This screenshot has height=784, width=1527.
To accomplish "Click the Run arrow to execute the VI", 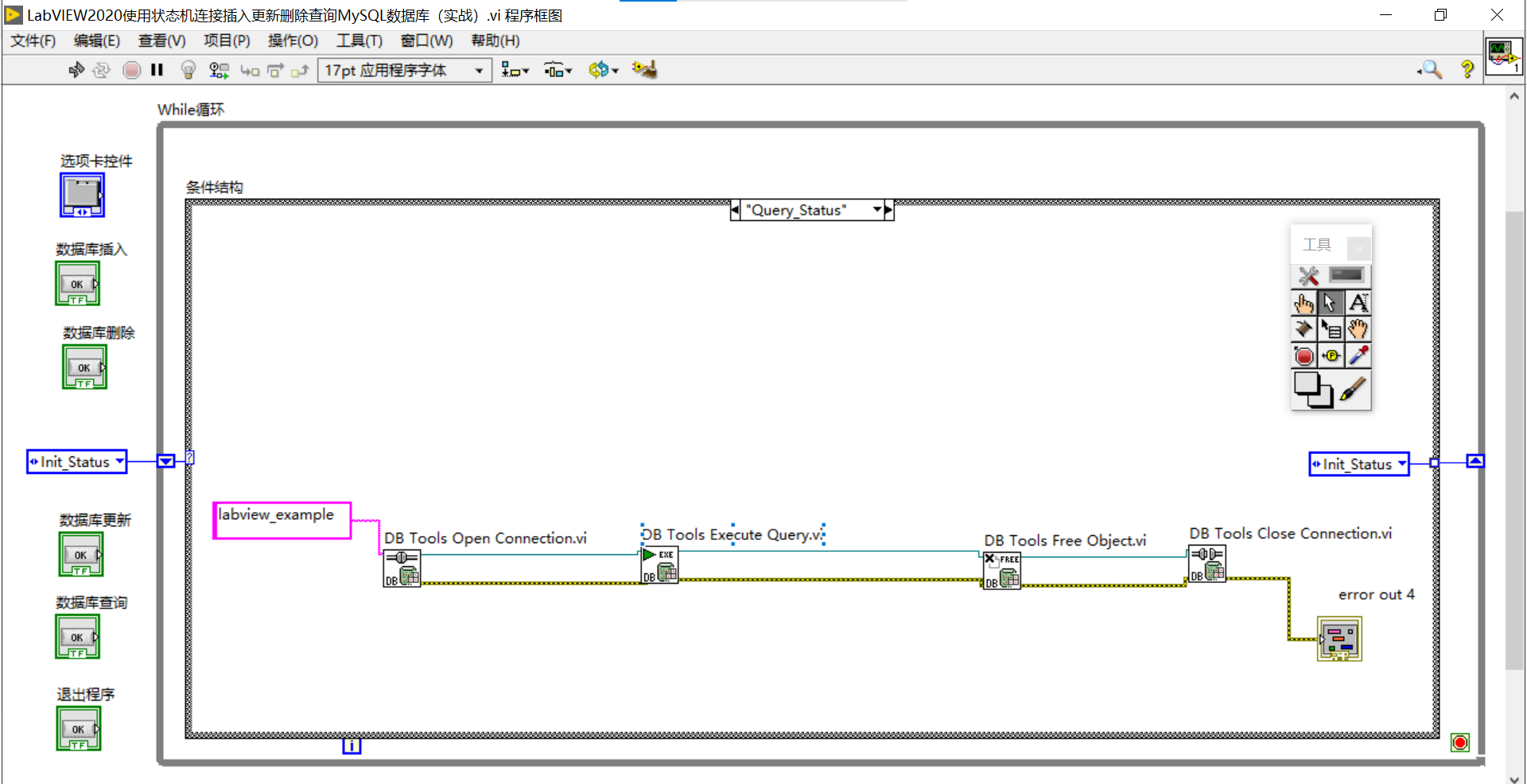I will pyautogui.click(x=76, y=70).
